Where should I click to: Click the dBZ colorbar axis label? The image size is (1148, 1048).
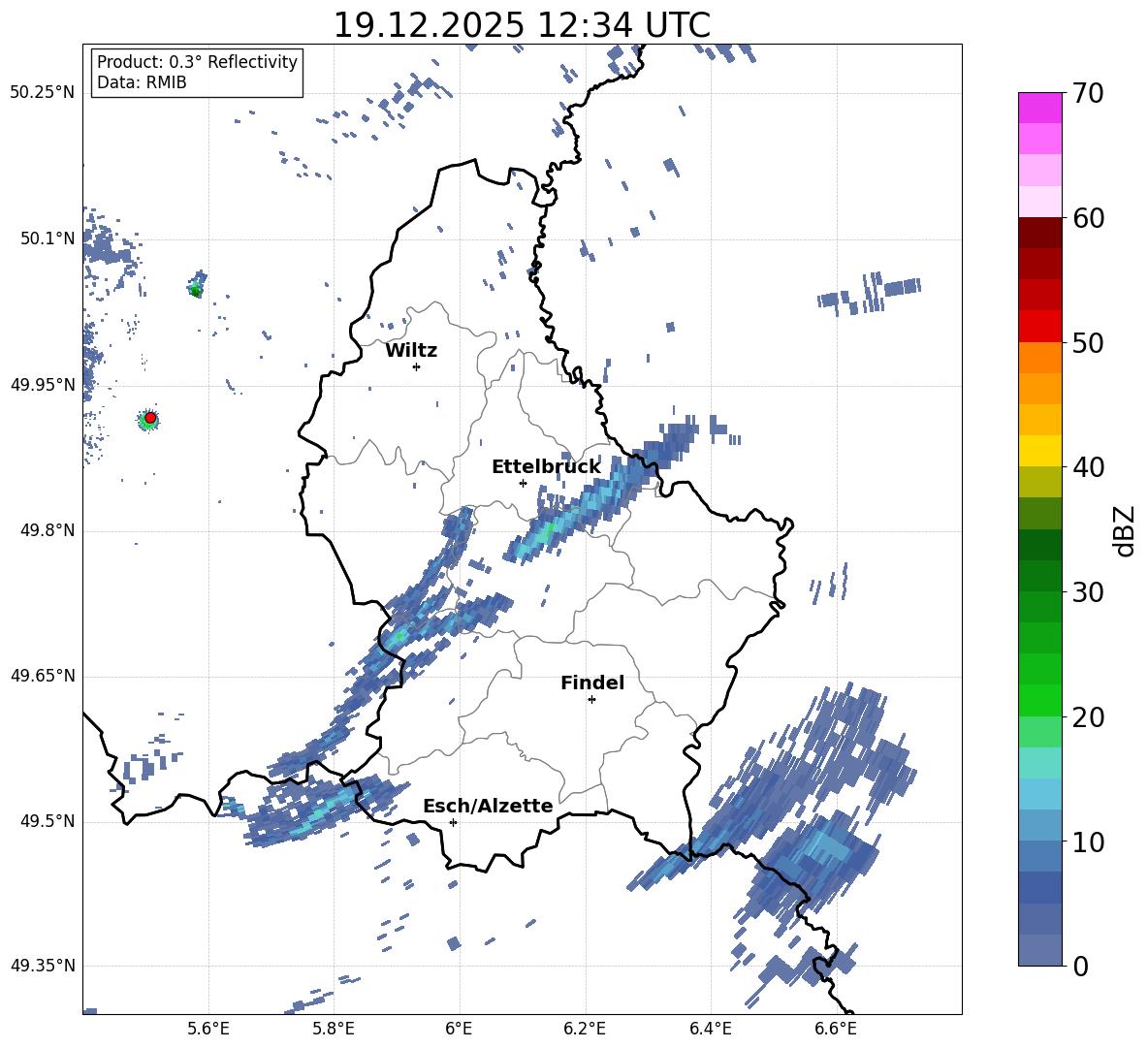point(1126,530)
